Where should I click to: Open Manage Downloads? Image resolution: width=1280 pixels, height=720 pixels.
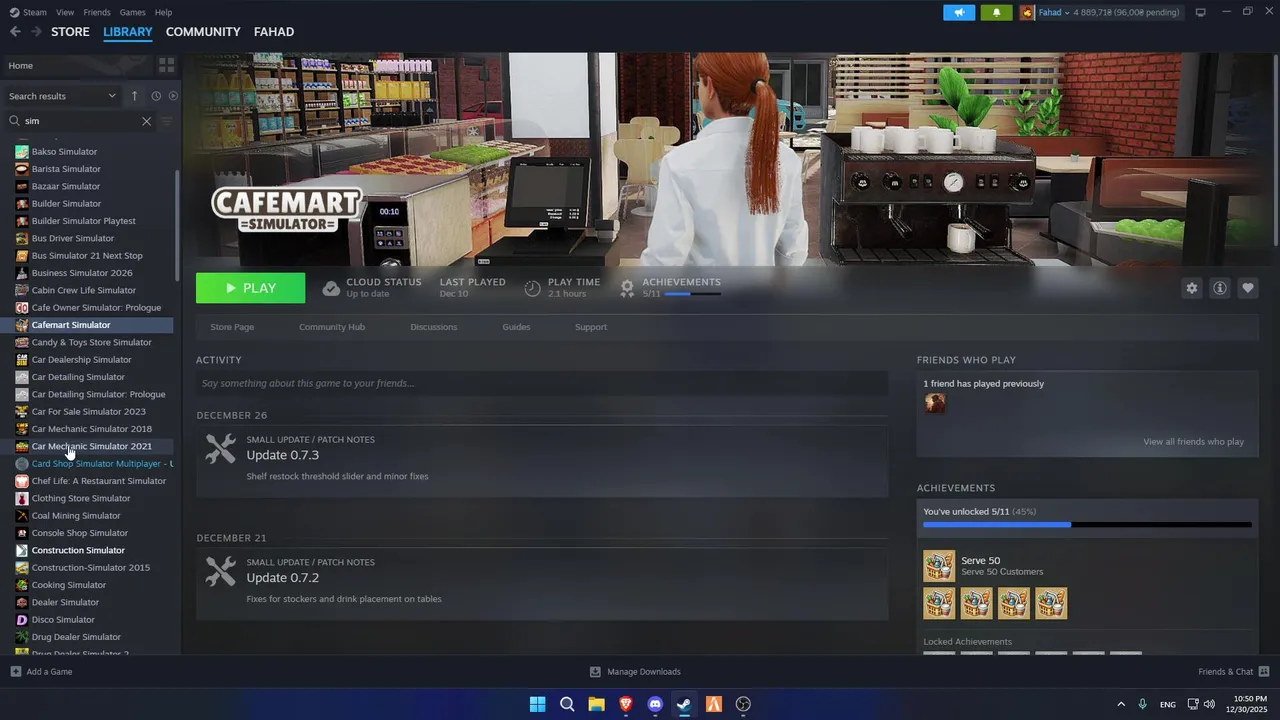635,672
